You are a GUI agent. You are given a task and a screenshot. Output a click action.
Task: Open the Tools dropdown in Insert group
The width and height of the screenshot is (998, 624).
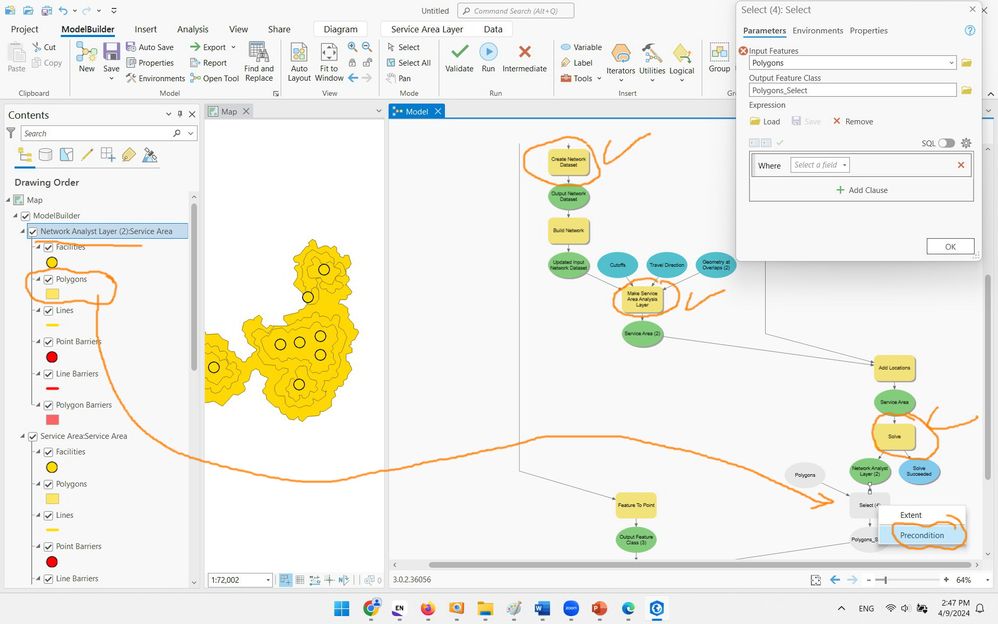[x=599, y=78]
